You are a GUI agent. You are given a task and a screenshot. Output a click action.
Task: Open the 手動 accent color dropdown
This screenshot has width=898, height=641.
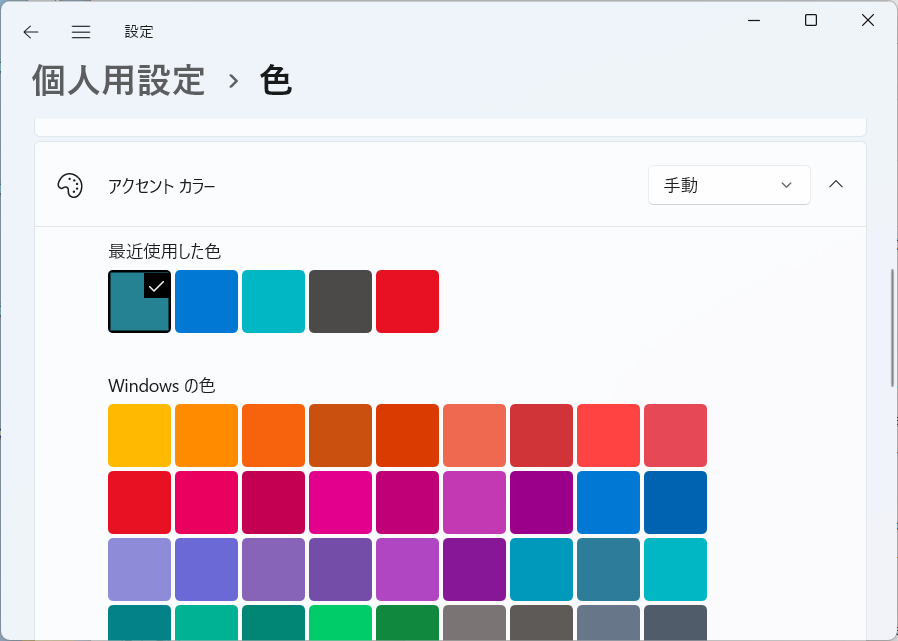(729, 185)
